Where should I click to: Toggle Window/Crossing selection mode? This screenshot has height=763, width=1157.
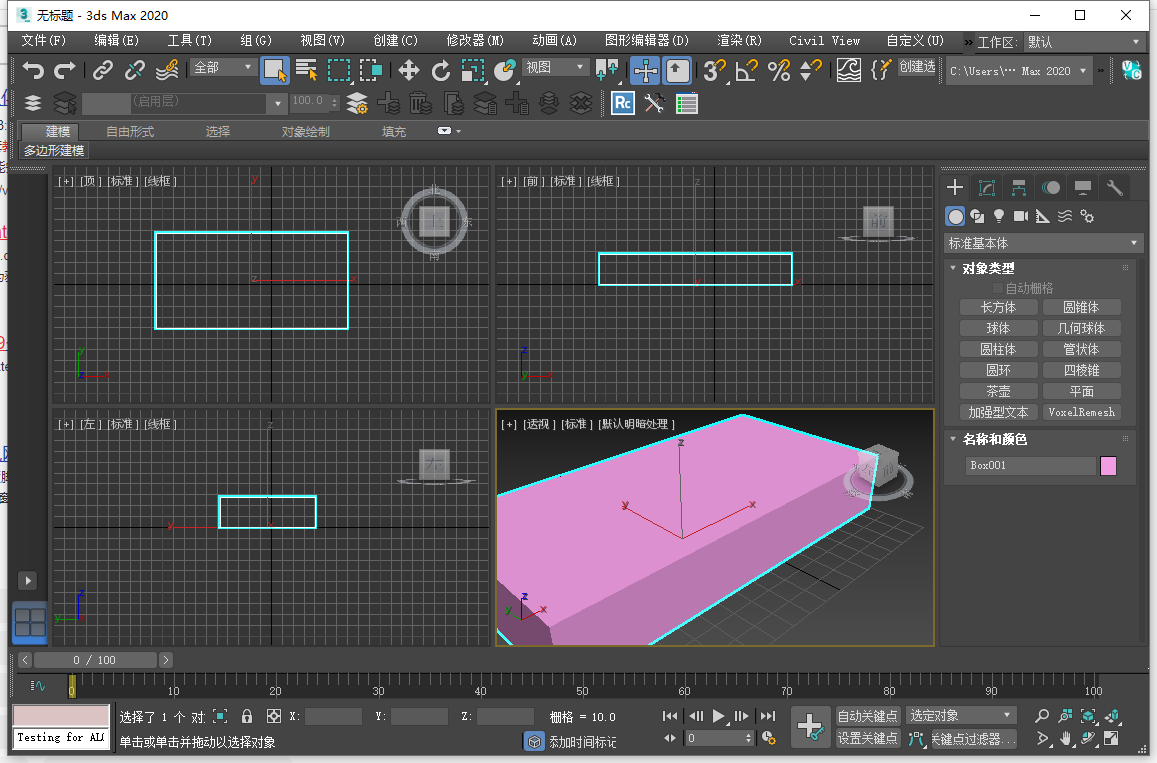click(370, 70)
